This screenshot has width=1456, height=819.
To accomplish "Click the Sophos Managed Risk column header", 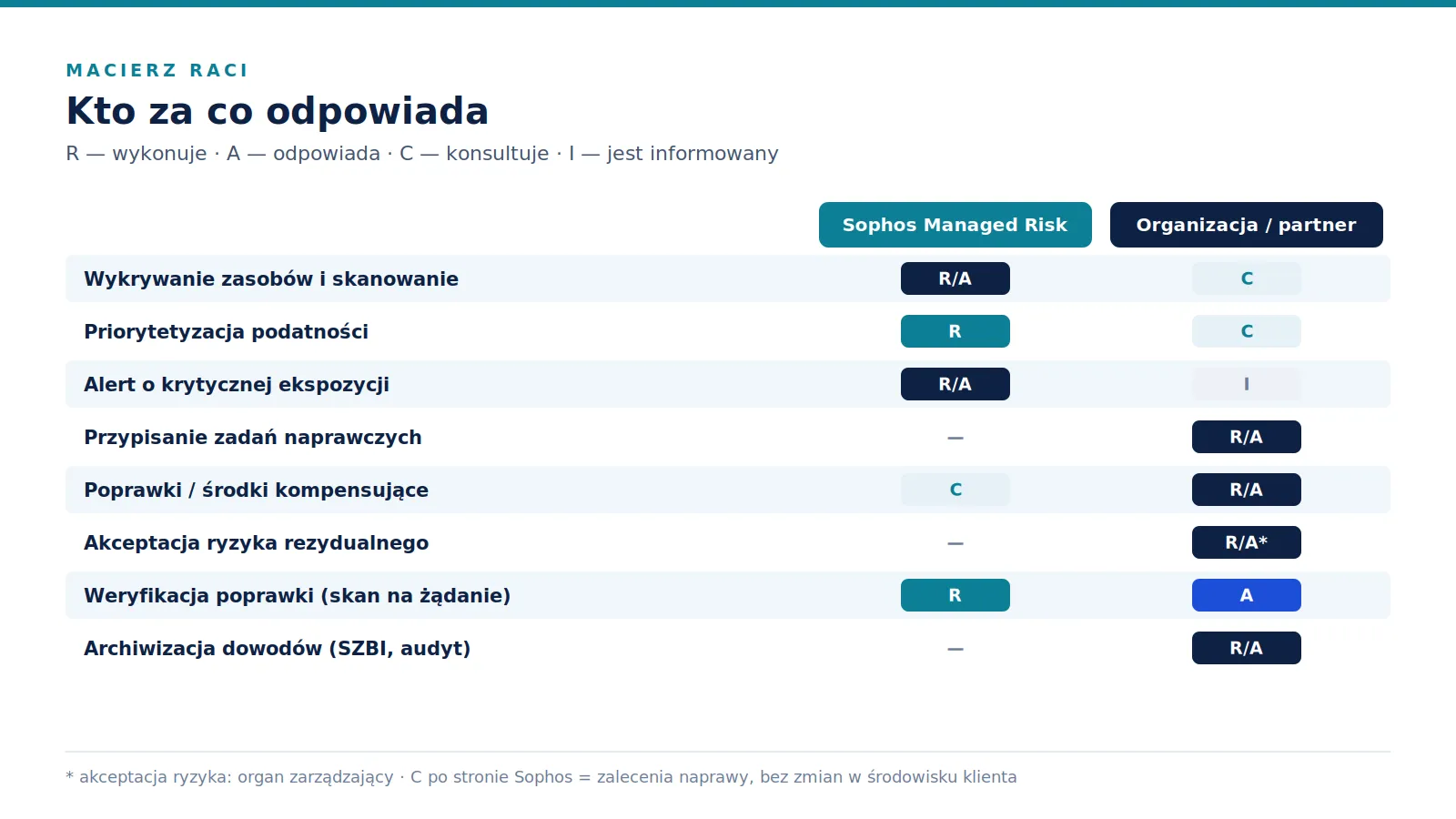I will coord(955,225).
